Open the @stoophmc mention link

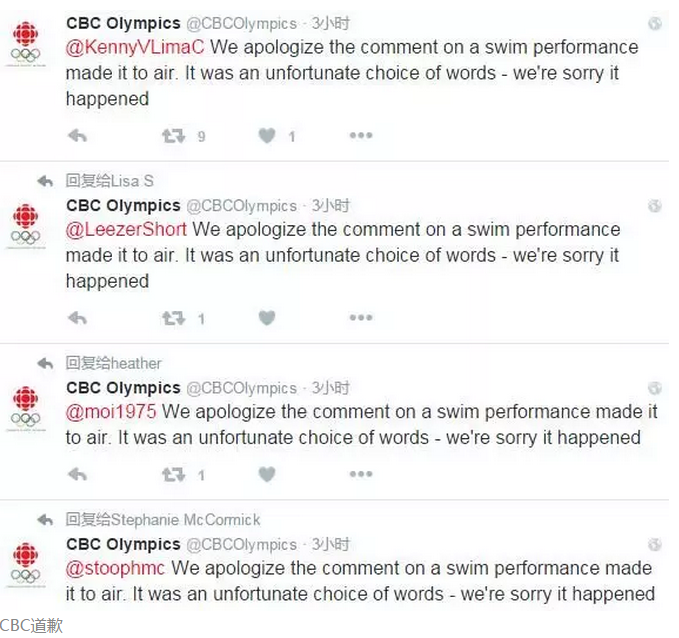click(115, 568)
